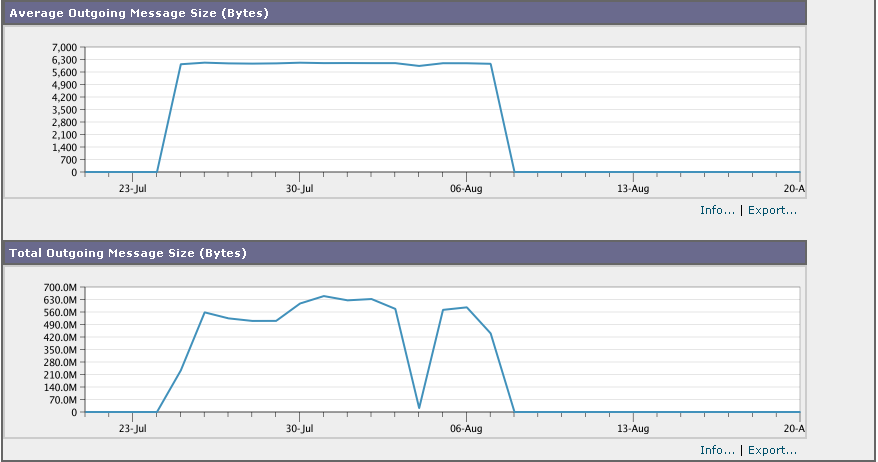Select the Average Outgoing Message Size header
878x462 pixels.
[404, 13]
